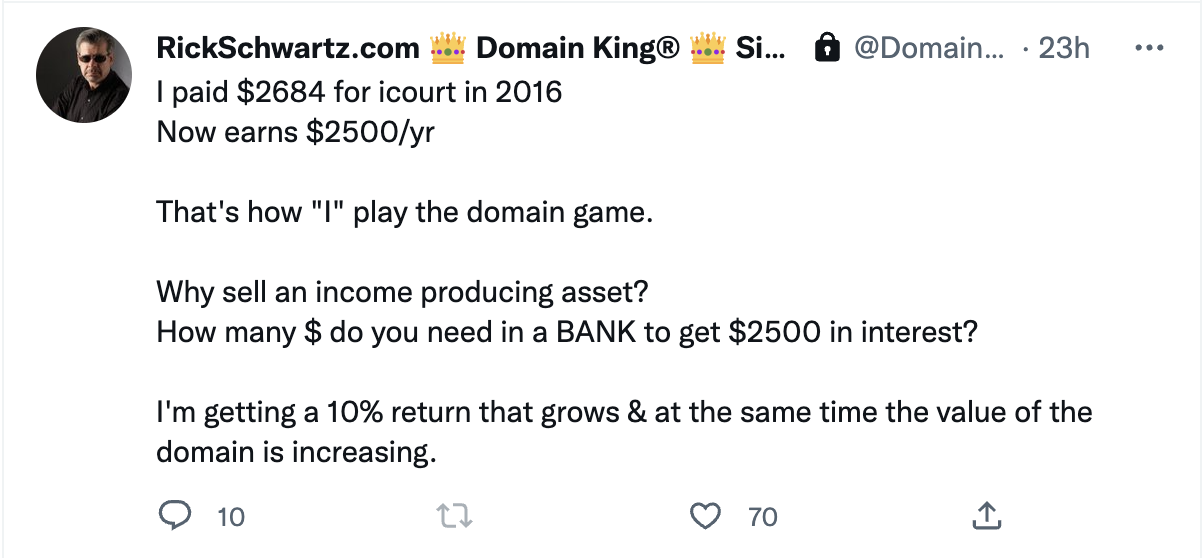Open Rick Schwartz's profile picture
The height and width of the screenshot is (558, 1204).
tap(84, 75)
